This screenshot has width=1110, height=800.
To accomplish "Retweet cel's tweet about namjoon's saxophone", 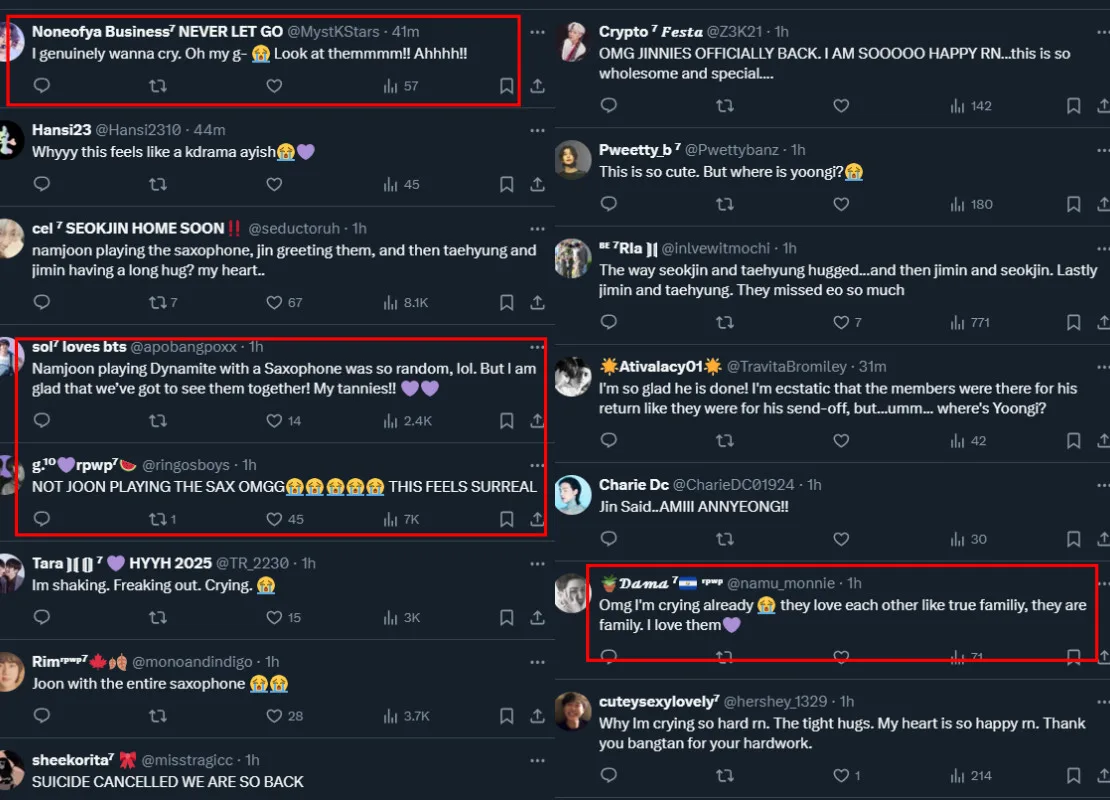I will (157, 302).
